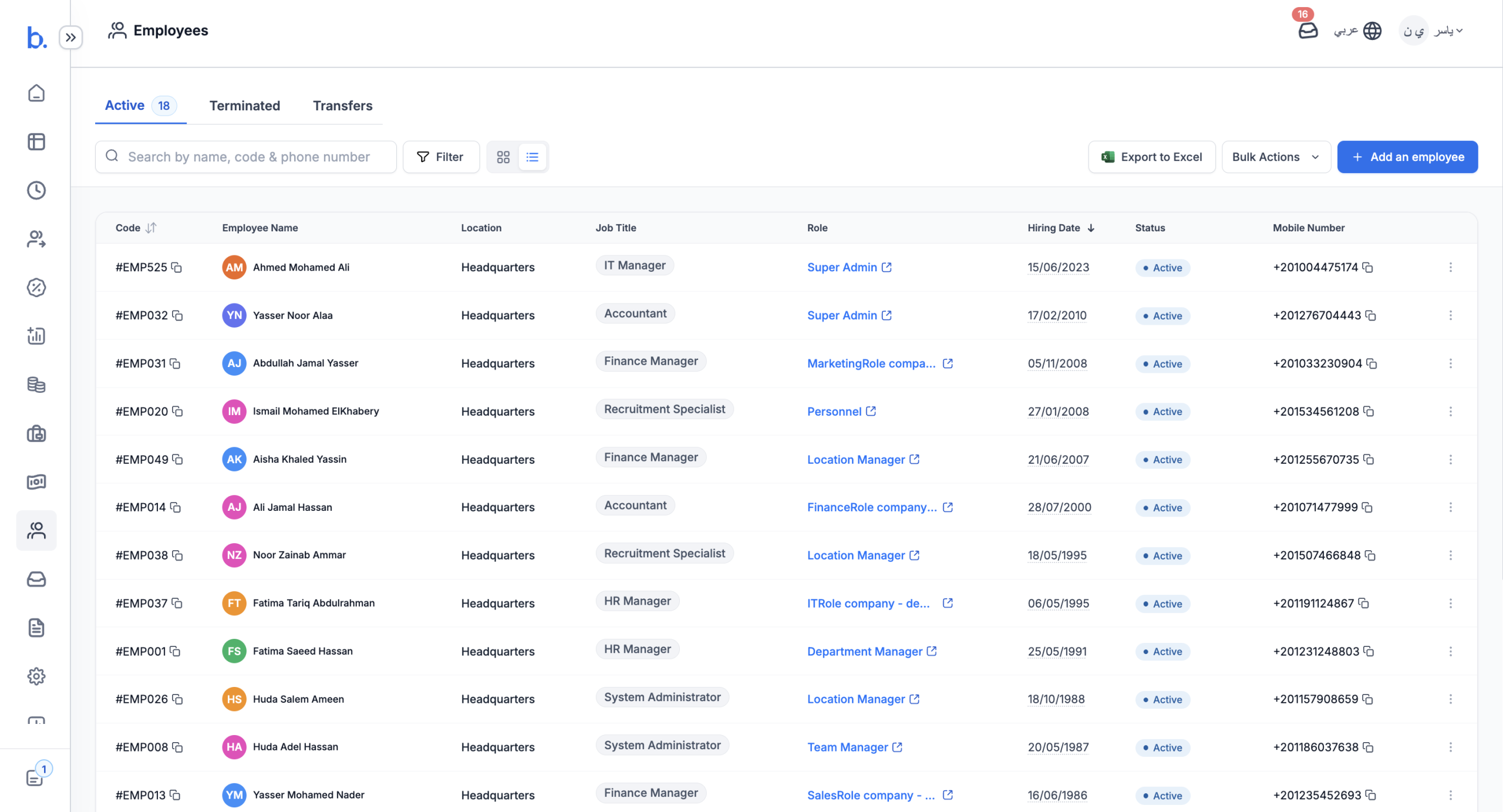Open MarketingRole company link
This screenshot has width=1503, height=812.
(880, 363)
